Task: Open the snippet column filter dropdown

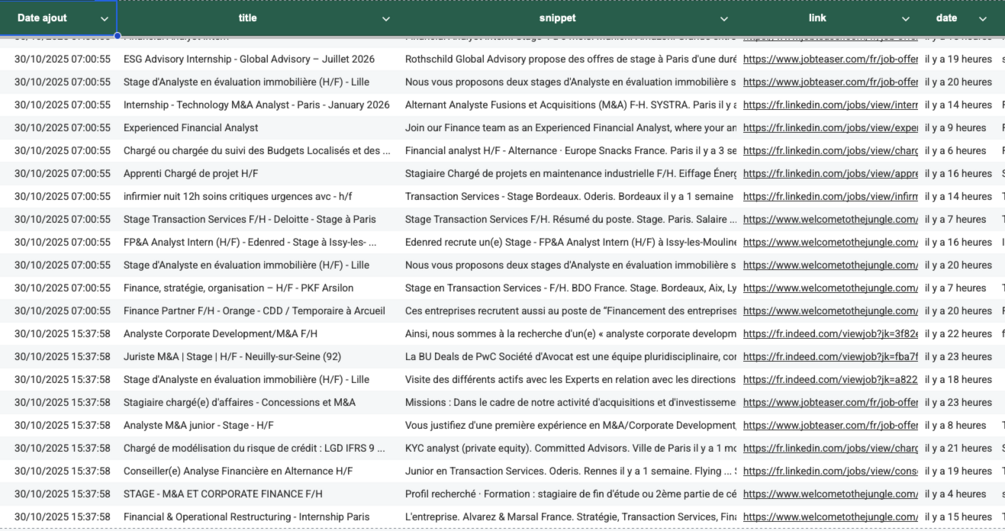Action: [x=724, y=19]
